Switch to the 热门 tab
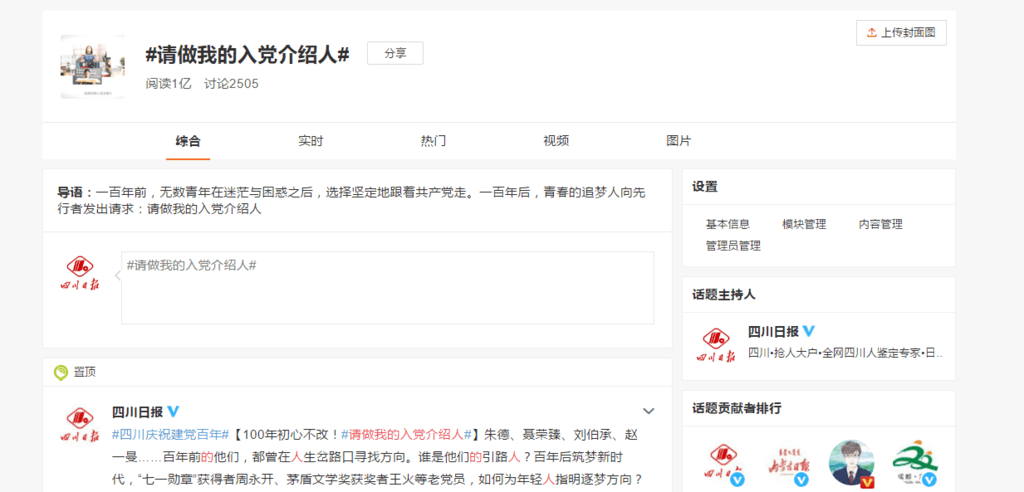 click(433, 141)
